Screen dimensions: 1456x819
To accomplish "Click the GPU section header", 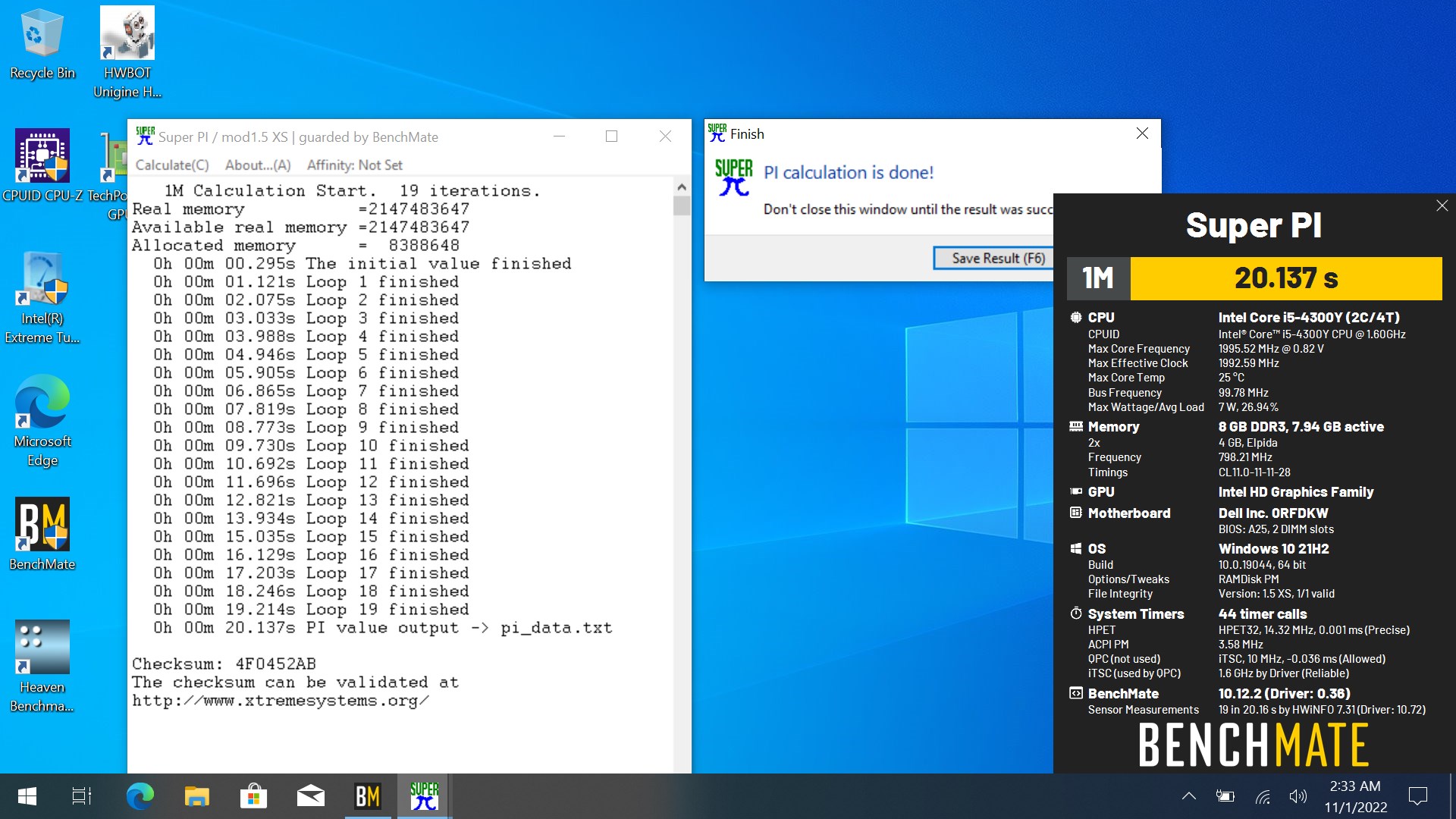I will click(x=1101, y=492).
